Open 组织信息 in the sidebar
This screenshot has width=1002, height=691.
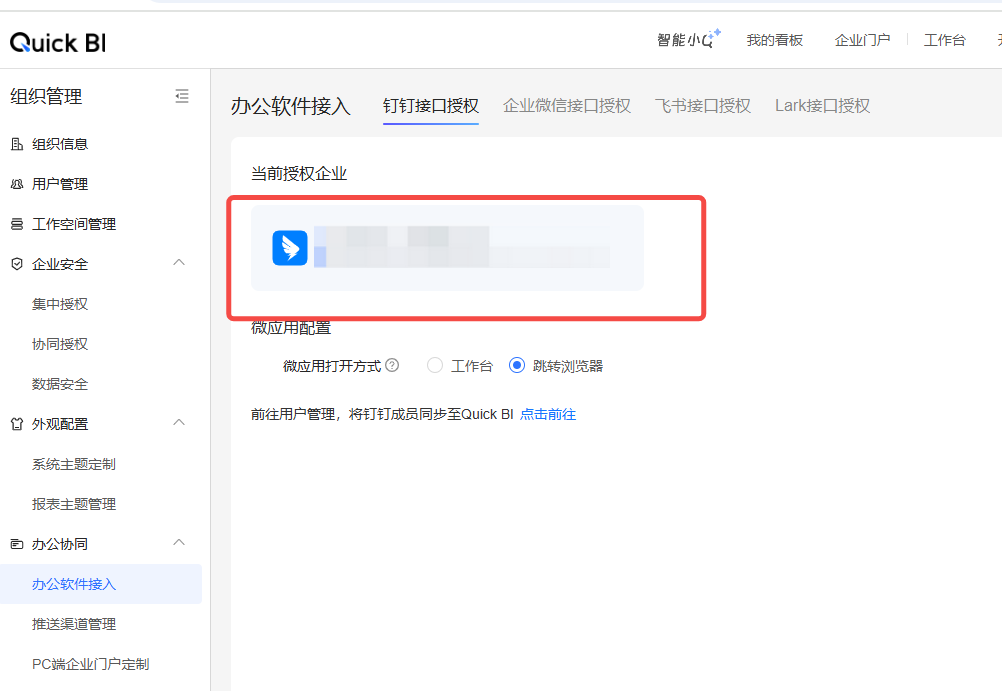60,144
